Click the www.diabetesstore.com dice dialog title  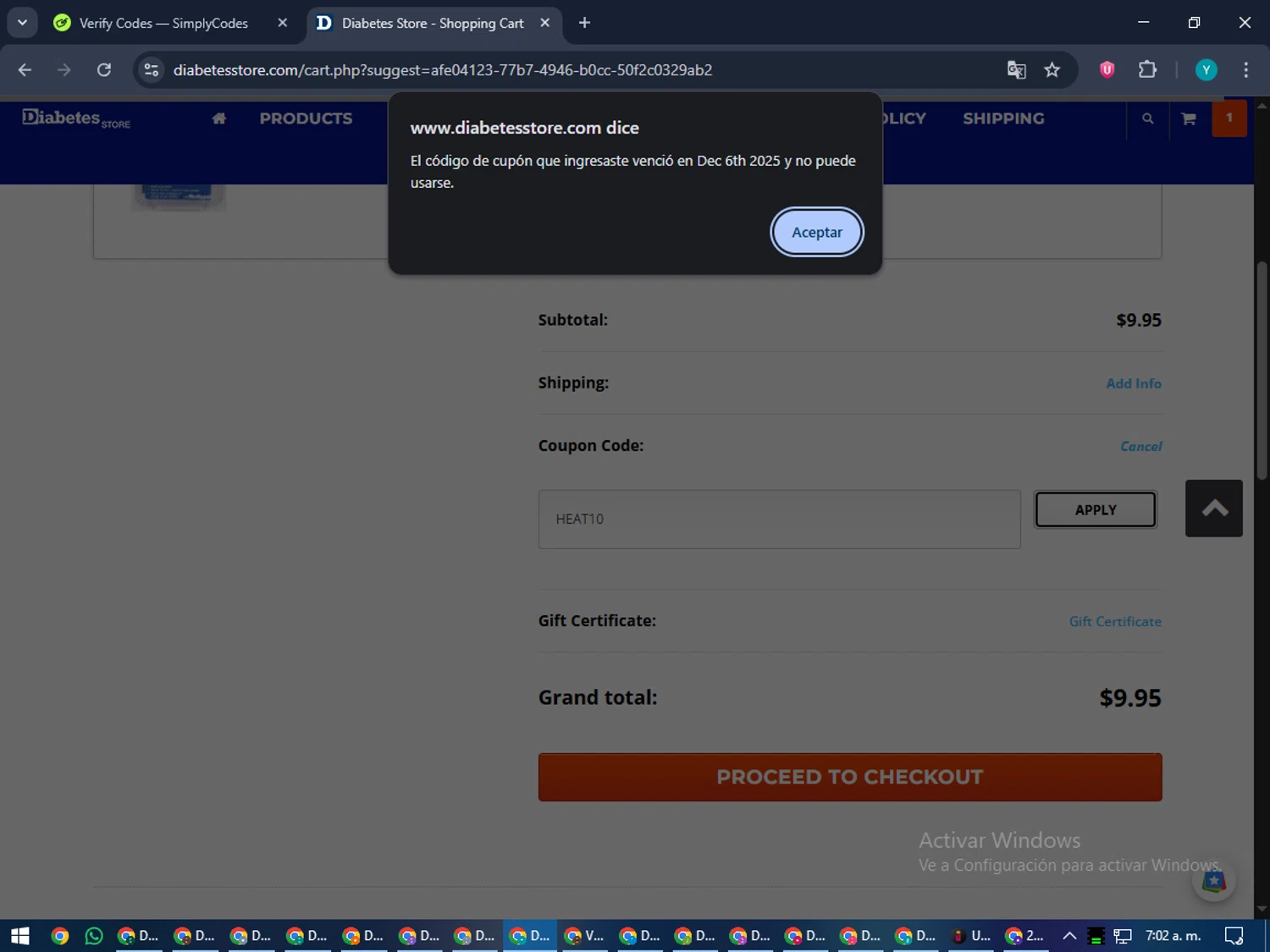(x=525, y=128)
